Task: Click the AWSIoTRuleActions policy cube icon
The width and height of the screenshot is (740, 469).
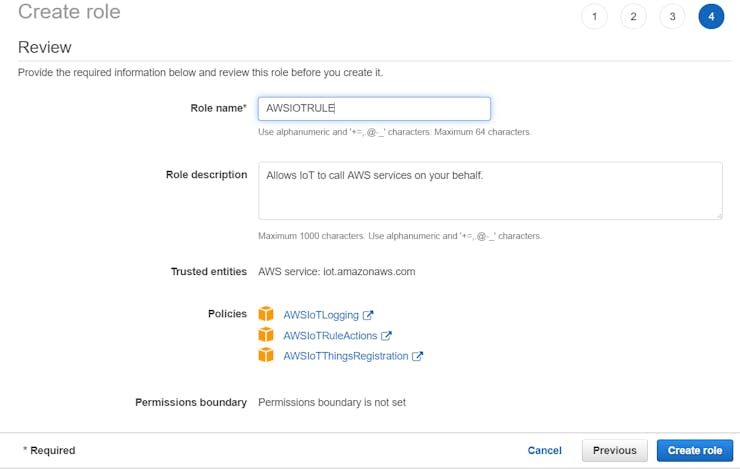Action: click(266, 335)
